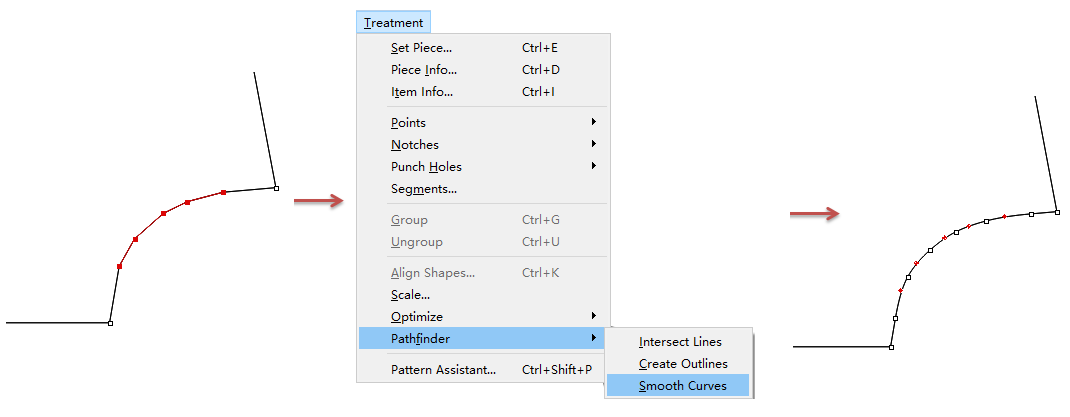
Task: Select the Group command
Action: (x=409, y=220)
